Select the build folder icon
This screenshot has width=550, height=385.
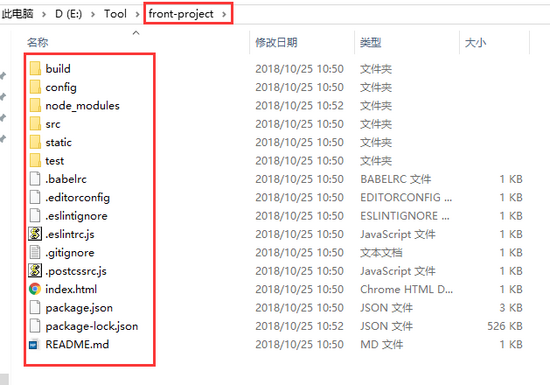tap(35, 68)
